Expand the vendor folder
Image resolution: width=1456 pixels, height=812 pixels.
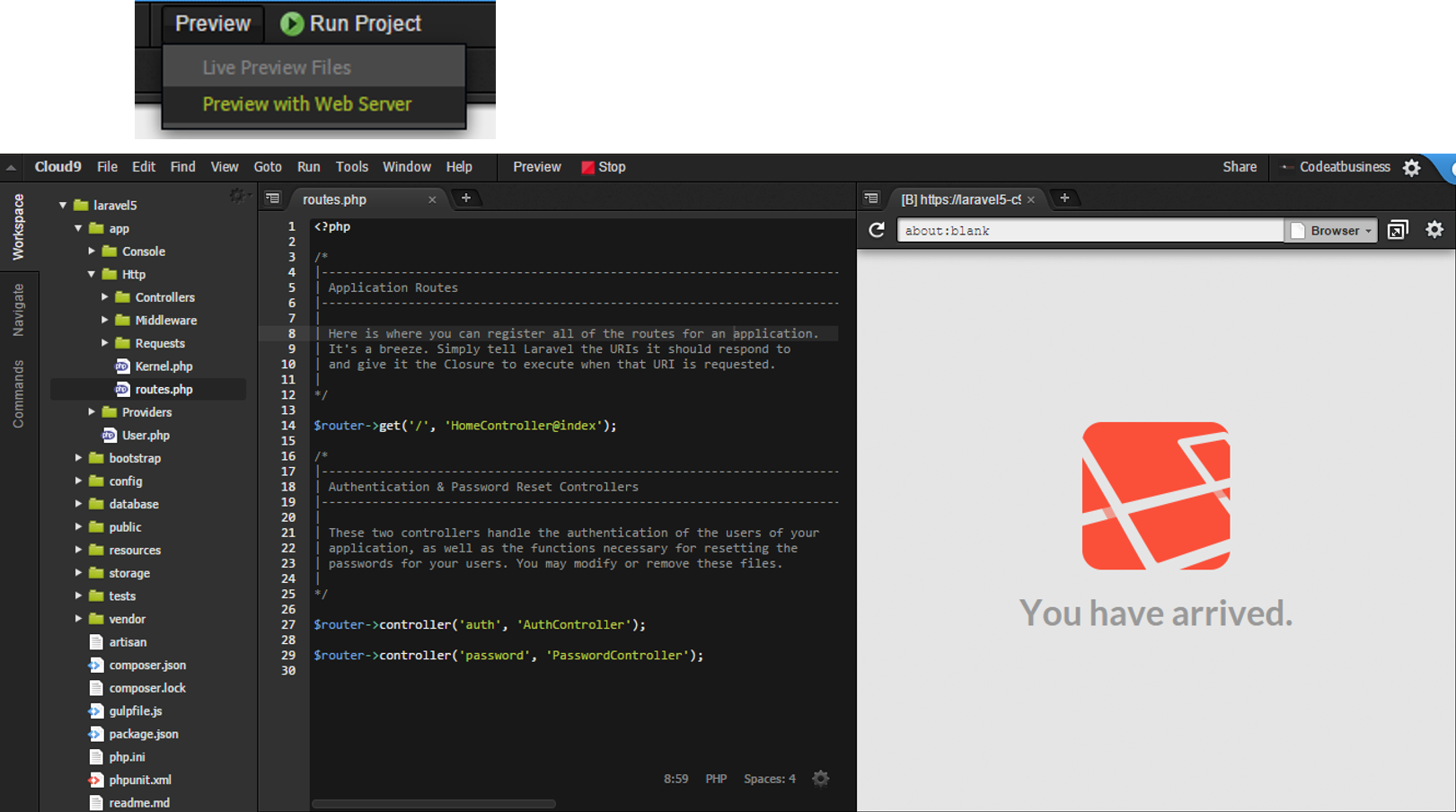point(79,619)
